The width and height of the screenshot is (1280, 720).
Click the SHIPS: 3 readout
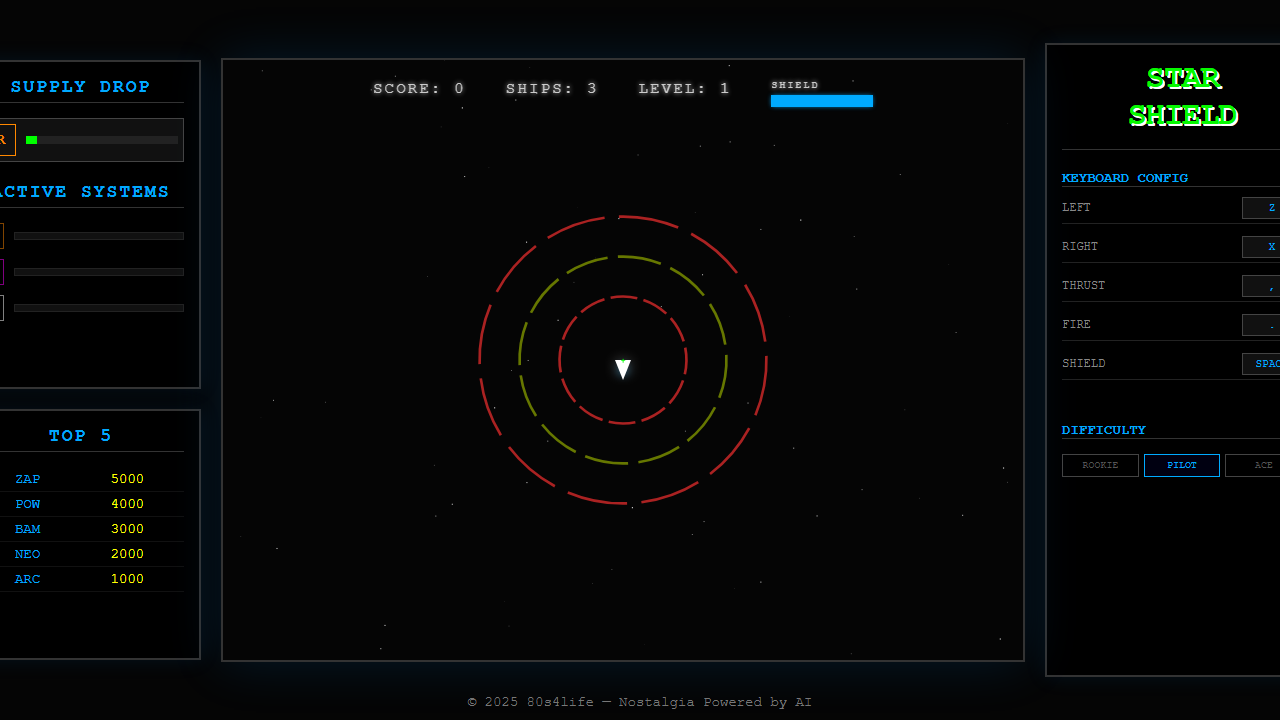point(552,89)
